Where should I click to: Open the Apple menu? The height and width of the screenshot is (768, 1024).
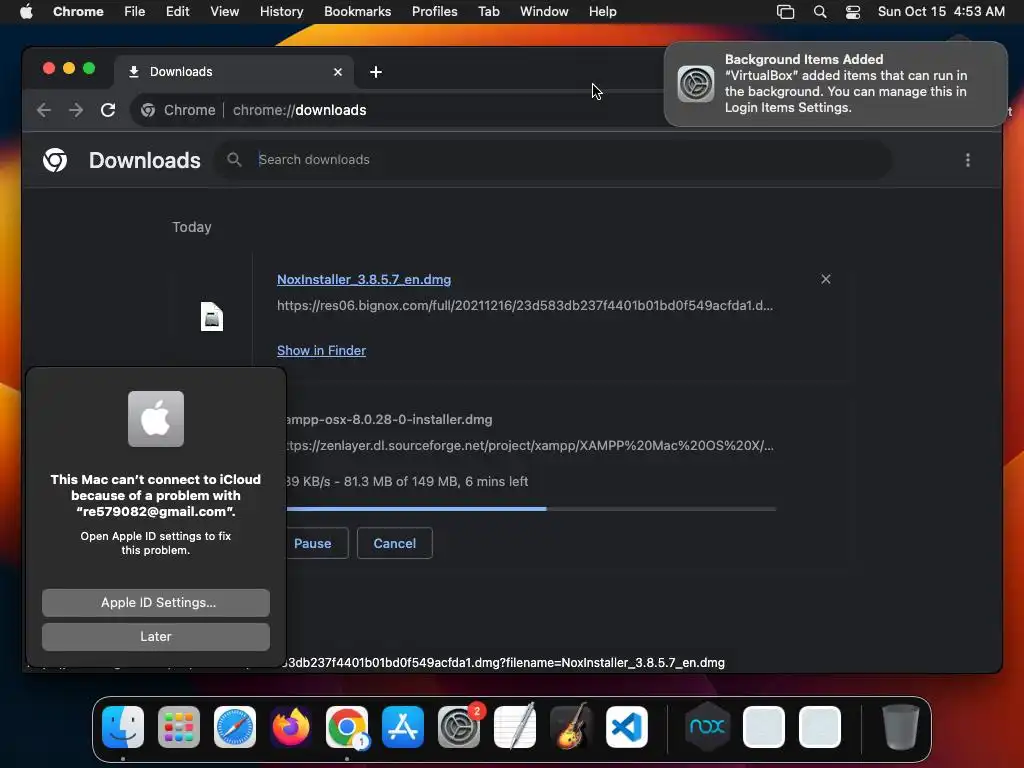click(26, 11)
